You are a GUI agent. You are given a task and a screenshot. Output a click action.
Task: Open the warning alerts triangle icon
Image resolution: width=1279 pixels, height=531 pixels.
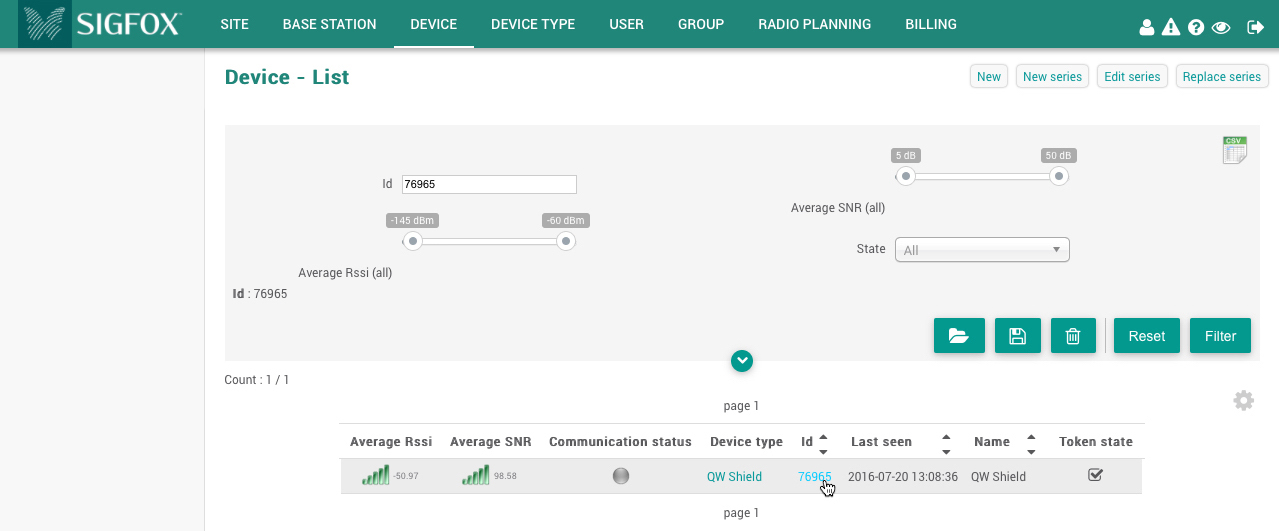[x=1171, y=27]
